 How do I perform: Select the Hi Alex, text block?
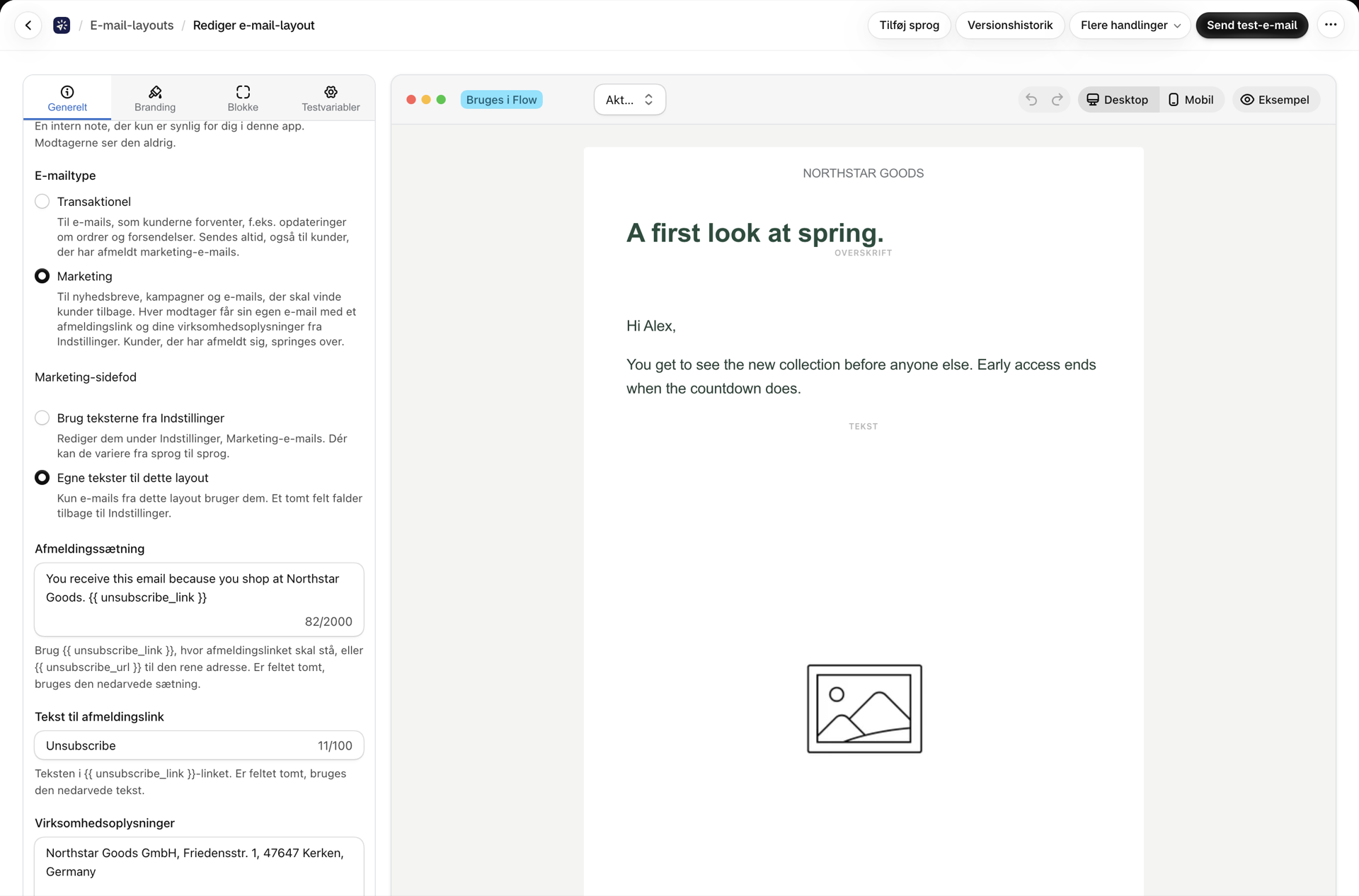(650, 326)
